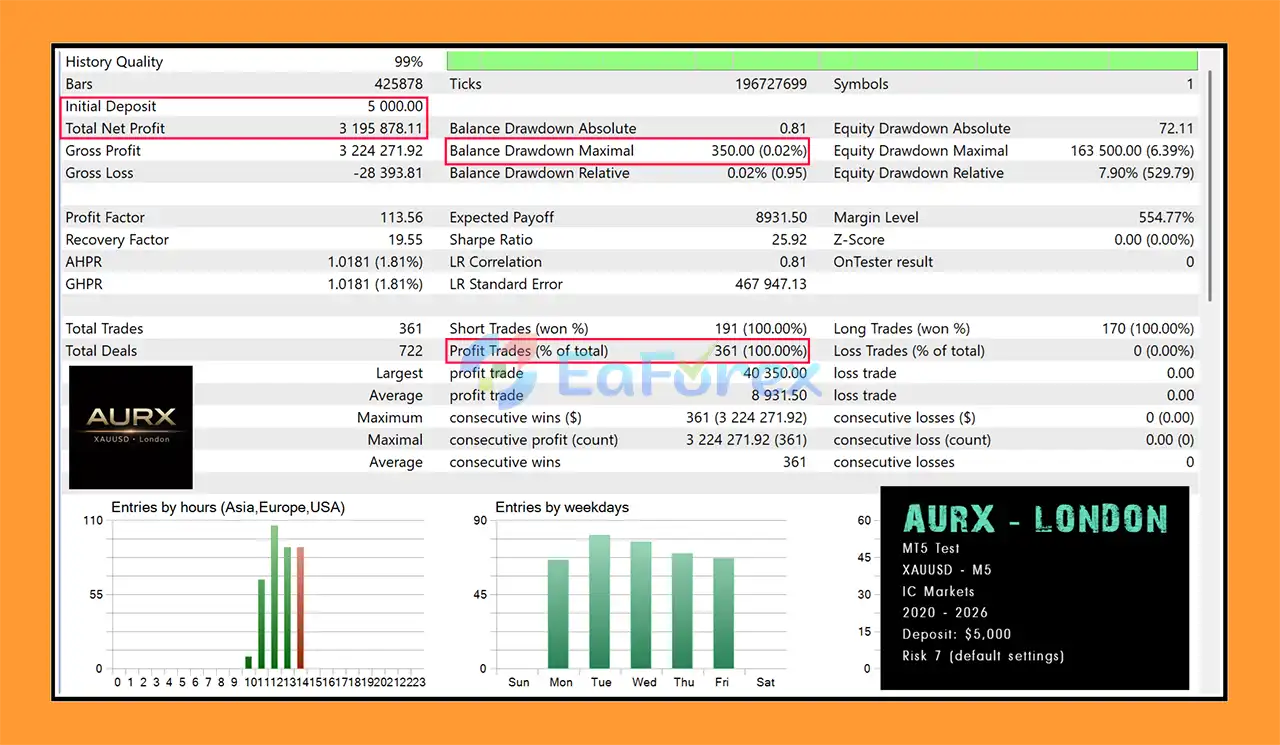This screenshot has width=1280, height=745.
Task: Click the red bar in the hourly entries chart
Action: 300,608
